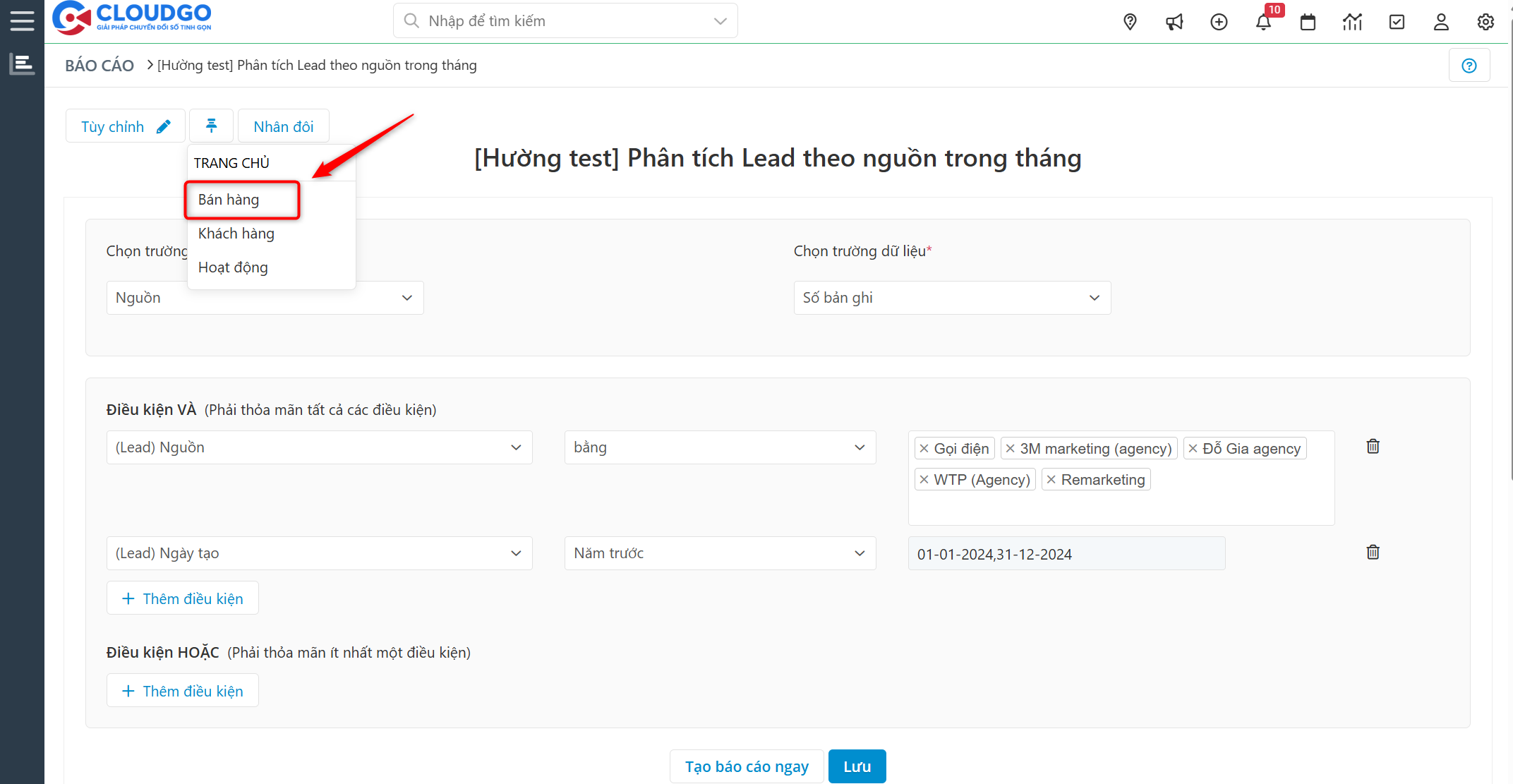Screen dimensions: 1513x784
Task: Click the settings gear icon
Action: point(1485,21)
